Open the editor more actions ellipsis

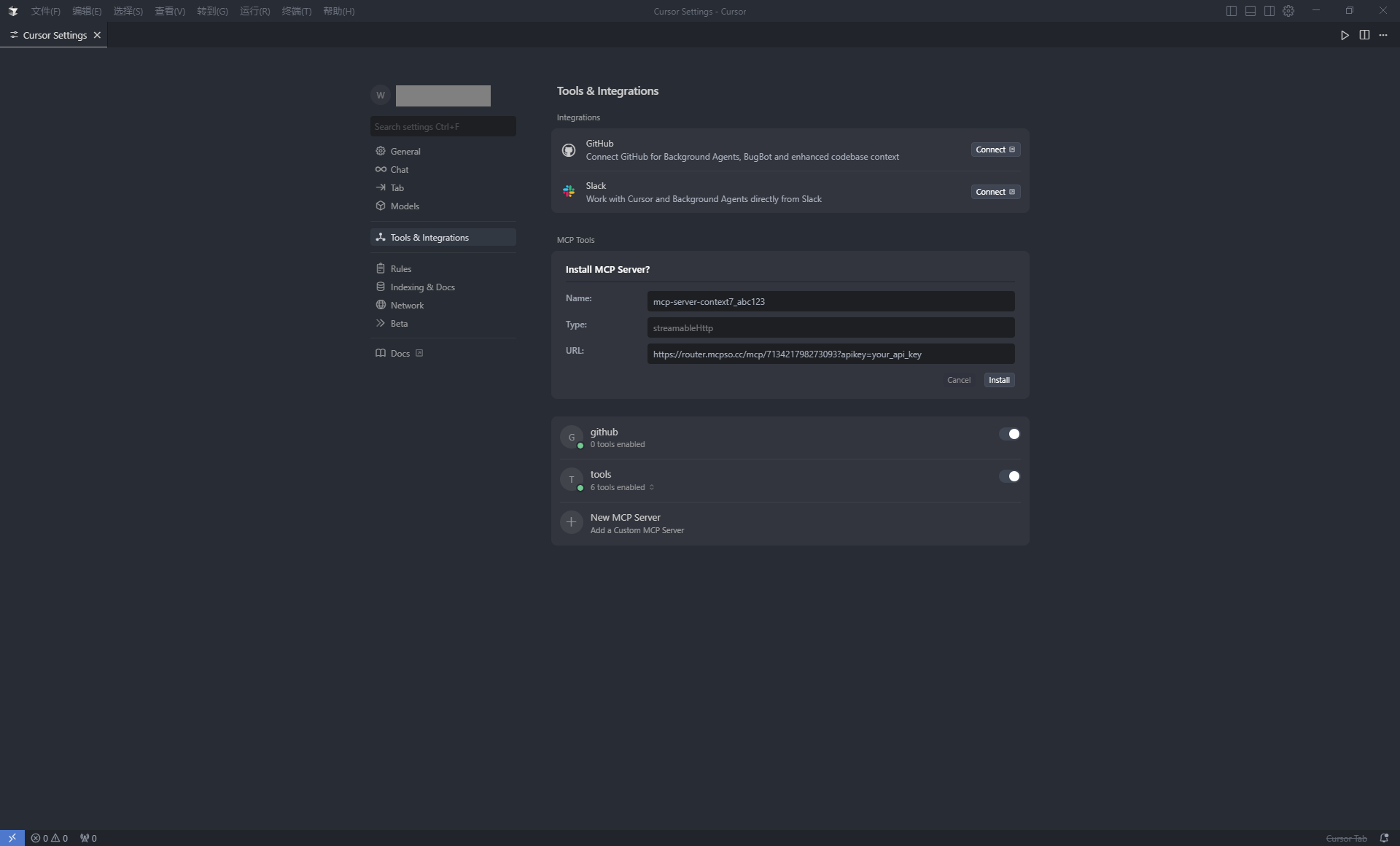pyautogui.click(x=1383, y=35)
